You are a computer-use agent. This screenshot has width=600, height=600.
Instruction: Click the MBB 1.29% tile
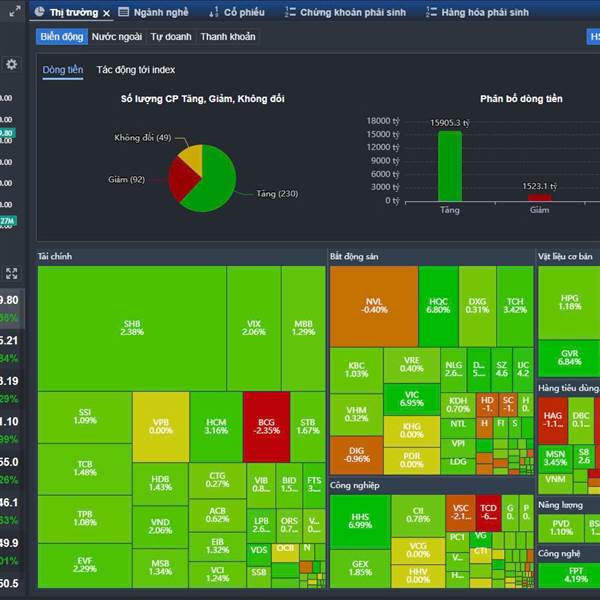[x=303, y=328]
